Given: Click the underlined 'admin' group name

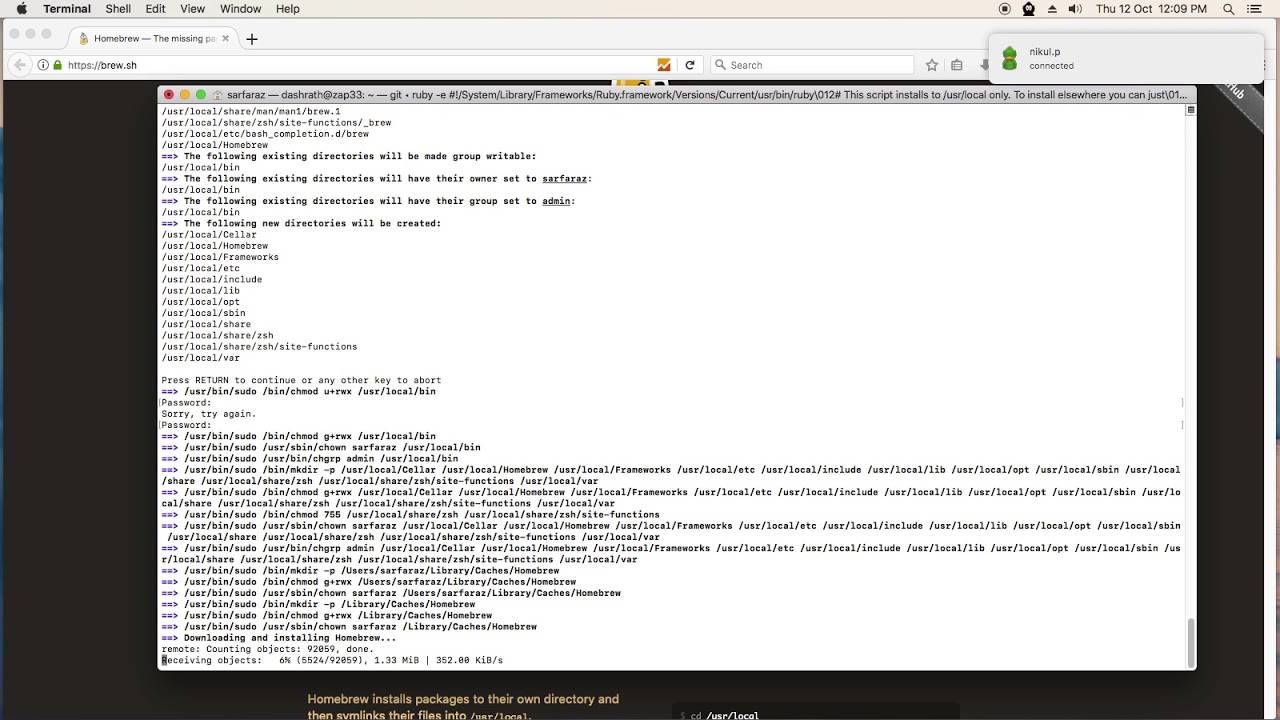Looking at the screenshot, I should (556, 201).
